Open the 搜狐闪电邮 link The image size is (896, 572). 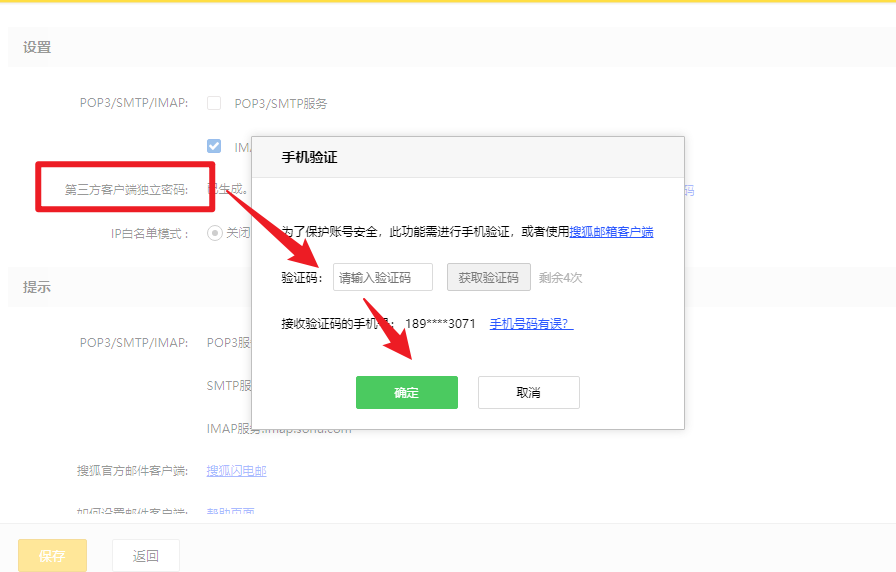(236, 471)
